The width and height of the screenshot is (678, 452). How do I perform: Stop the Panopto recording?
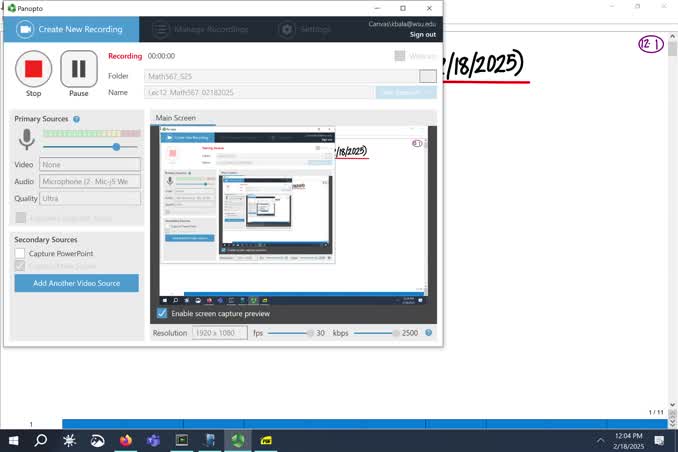34,69
